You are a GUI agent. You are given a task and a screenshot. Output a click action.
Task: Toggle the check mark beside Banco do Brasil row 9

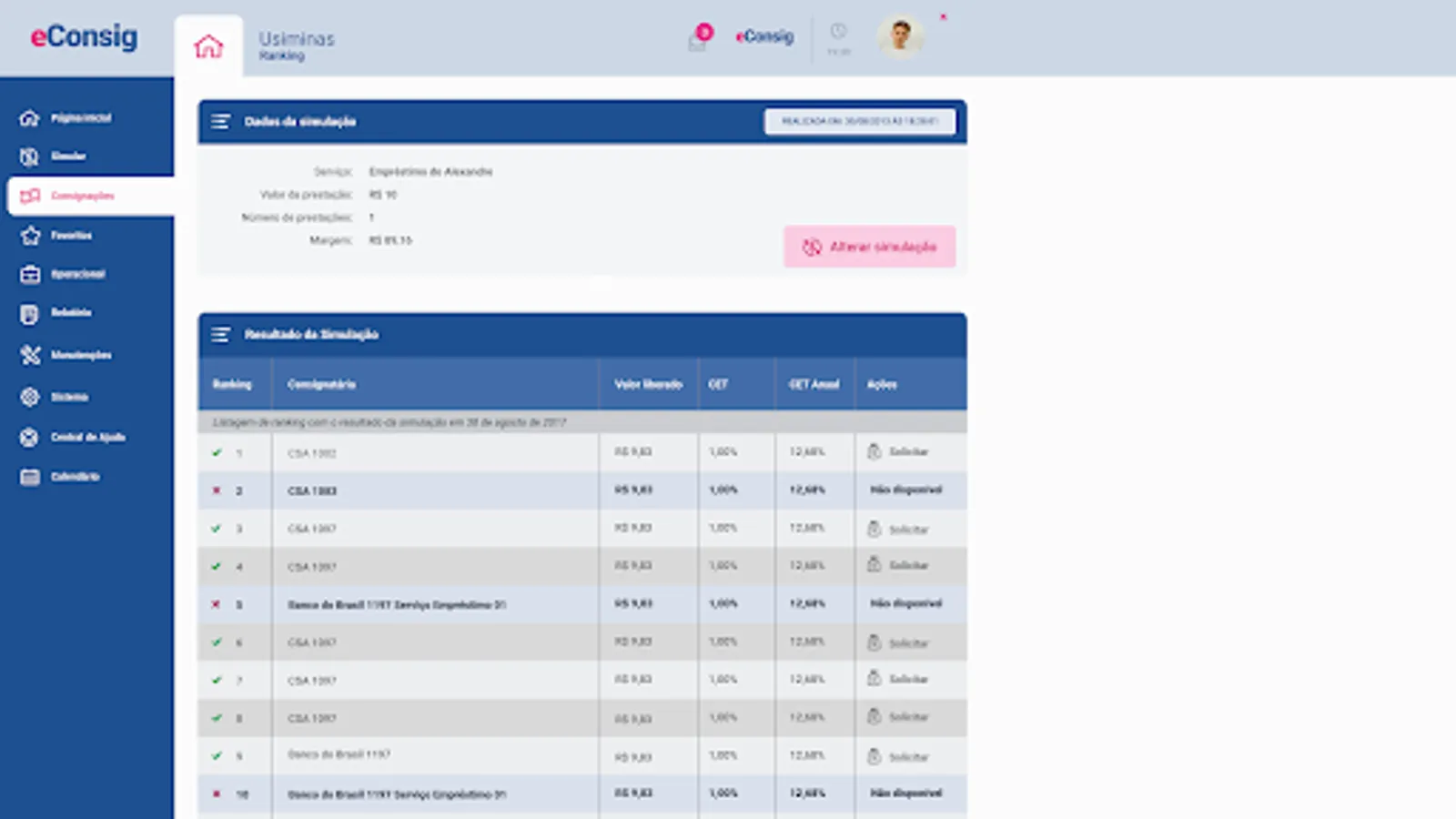pos(217,754)
